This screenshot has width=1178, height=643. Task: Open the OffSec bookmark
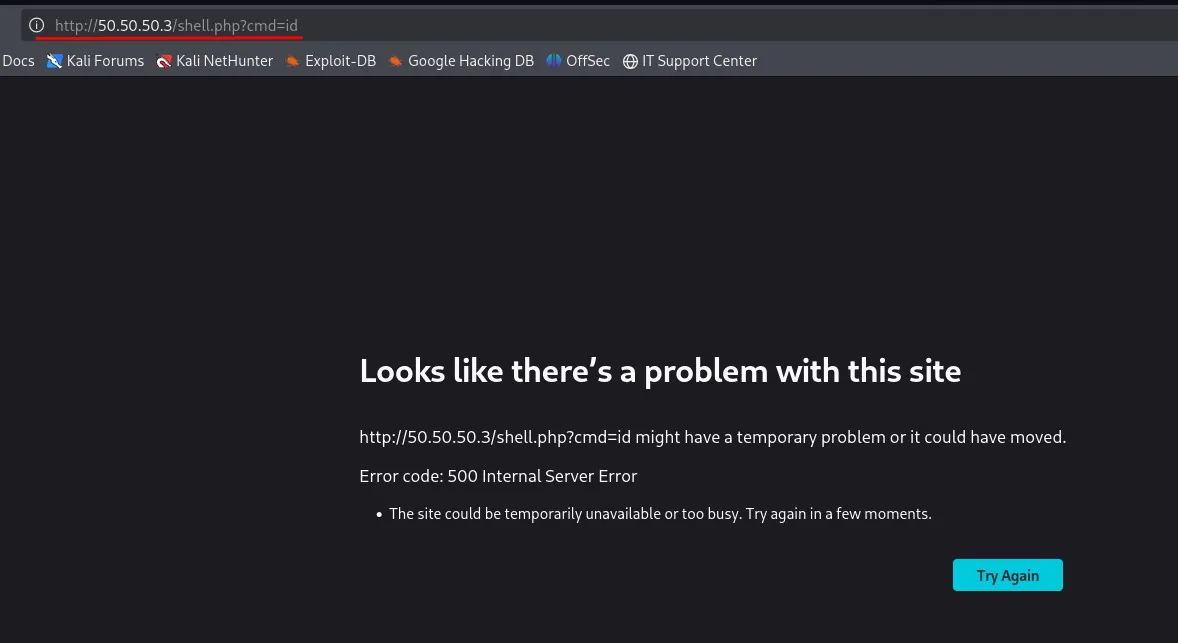click(578, 61)
